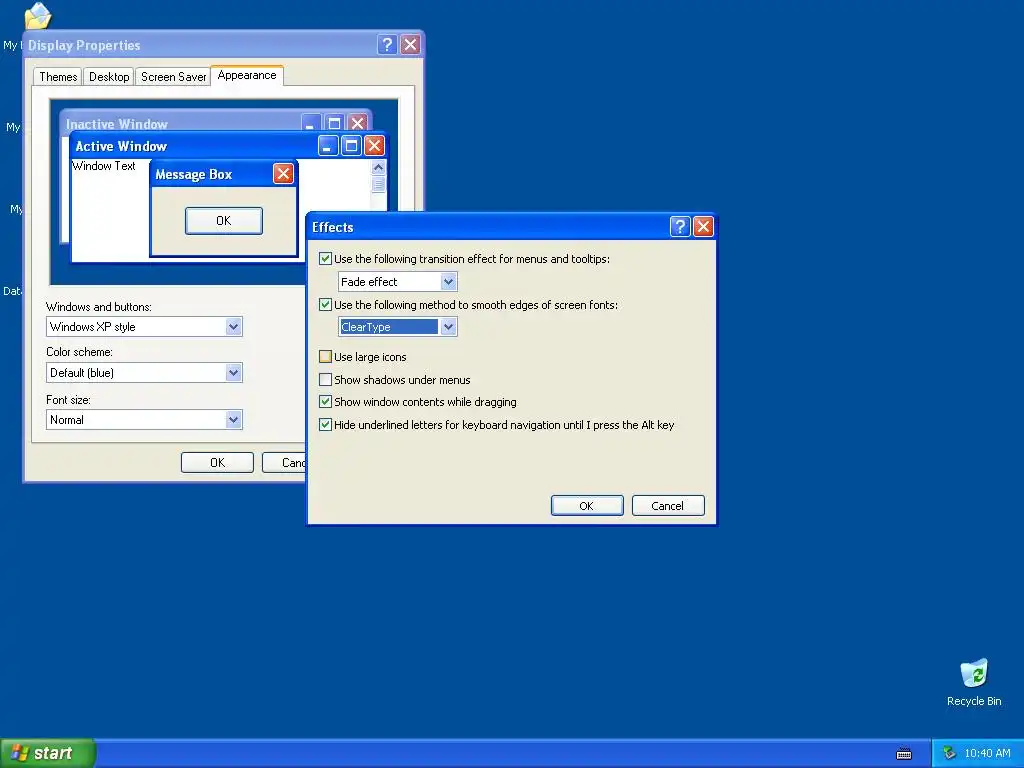Image resolution: width=1024 pixels, height=768 pixels.
Task: Close the Display Properties window
Action: click(410, 44)
